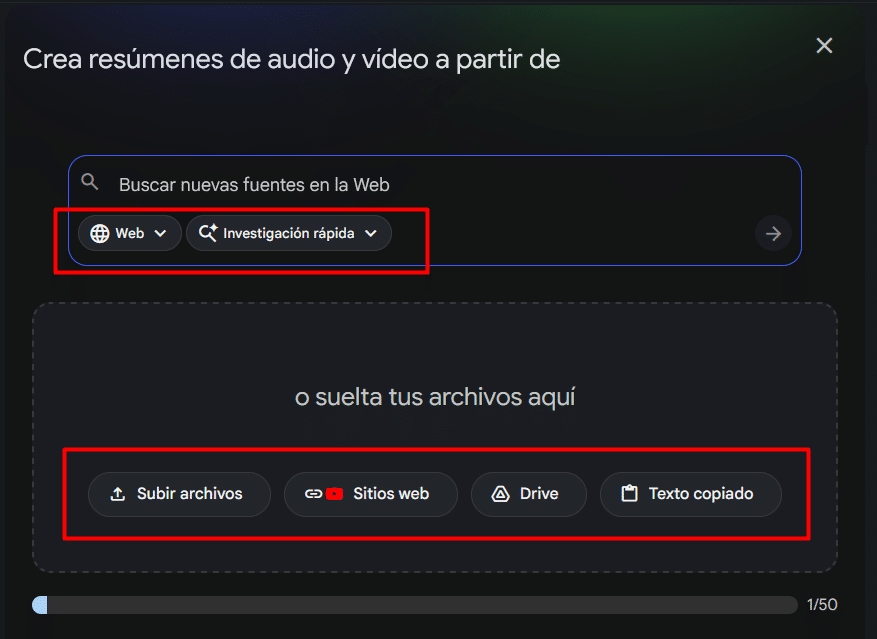Toggle the Web source filter on

[129, 232]
